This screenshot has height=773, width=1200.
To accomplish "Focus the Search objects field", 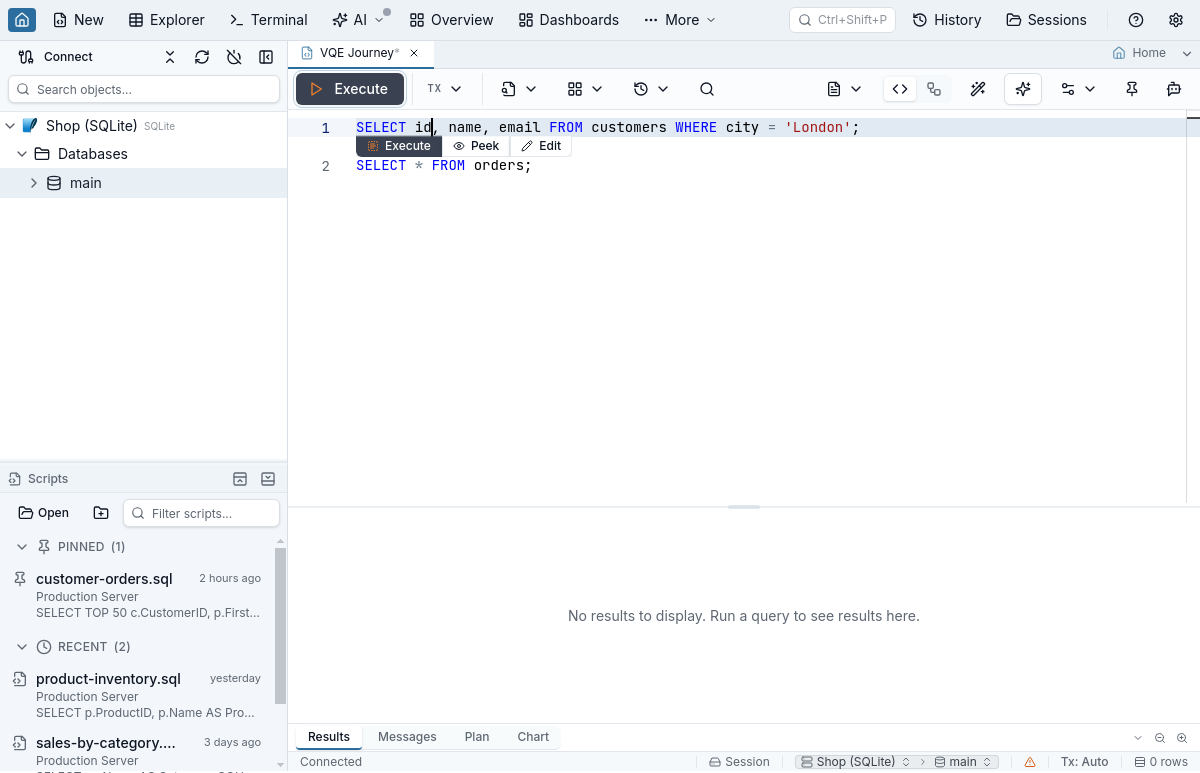I will (144, 89).
